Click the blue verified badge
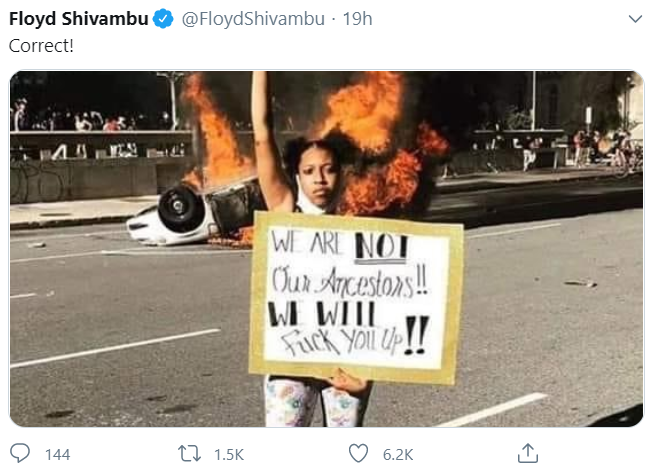This screenshot has height=471, width=653. click(x=163, y=19)
